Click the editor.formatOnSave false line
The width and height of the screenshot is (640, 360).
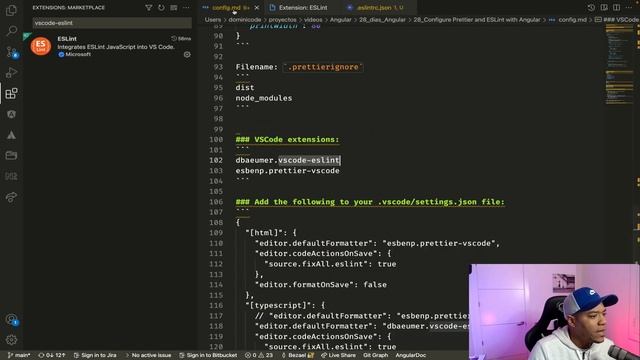coord(321,284)
